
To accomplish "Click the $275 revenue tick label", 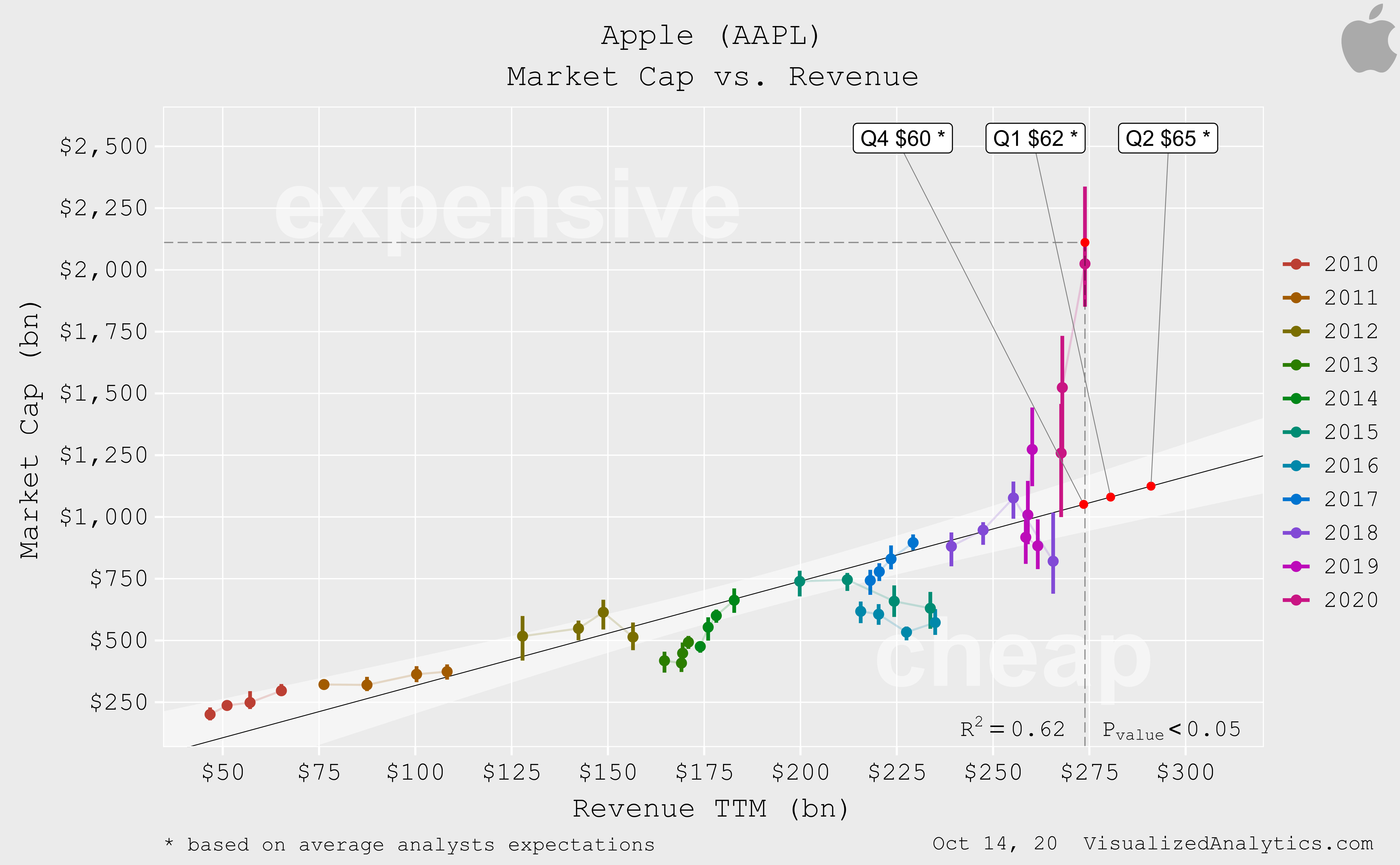I will click(1089, 772).
